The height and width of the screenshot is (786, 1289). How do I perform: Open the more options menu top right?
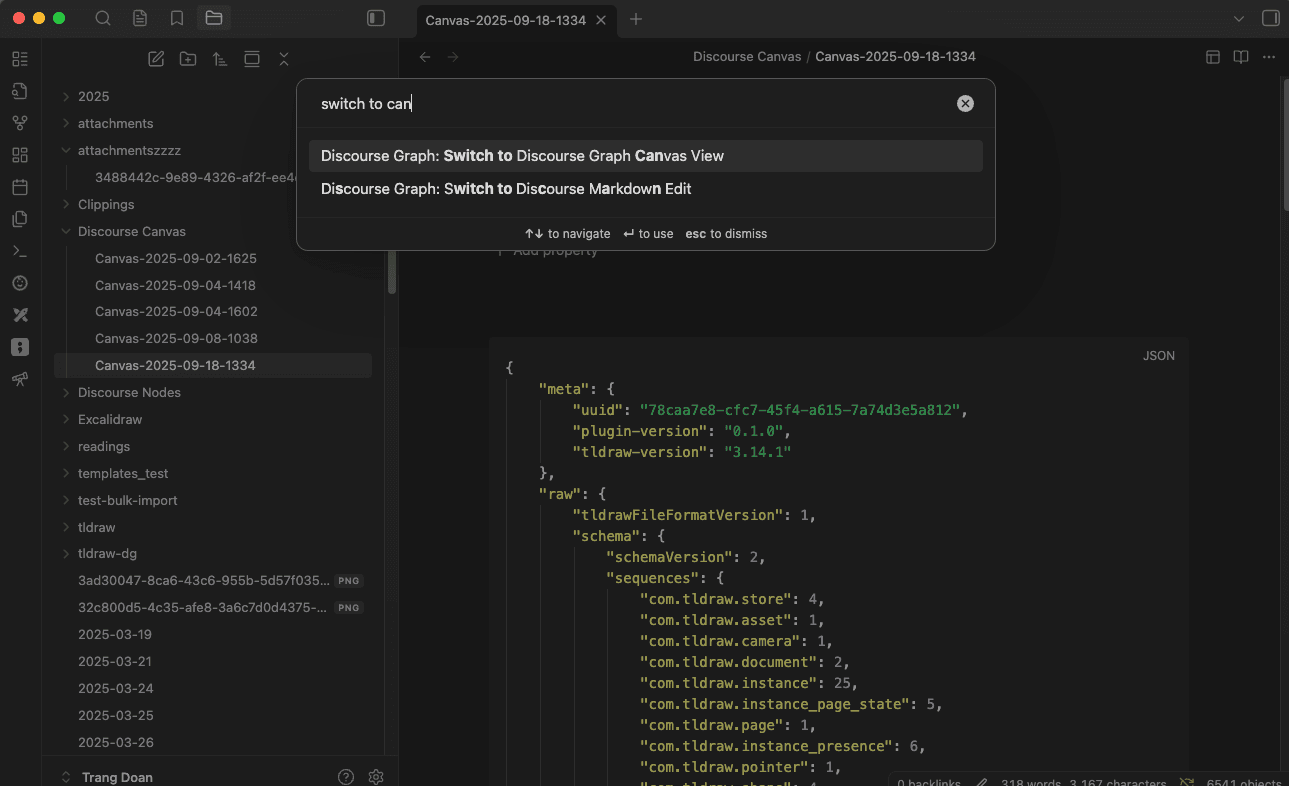coord(1268,57)
